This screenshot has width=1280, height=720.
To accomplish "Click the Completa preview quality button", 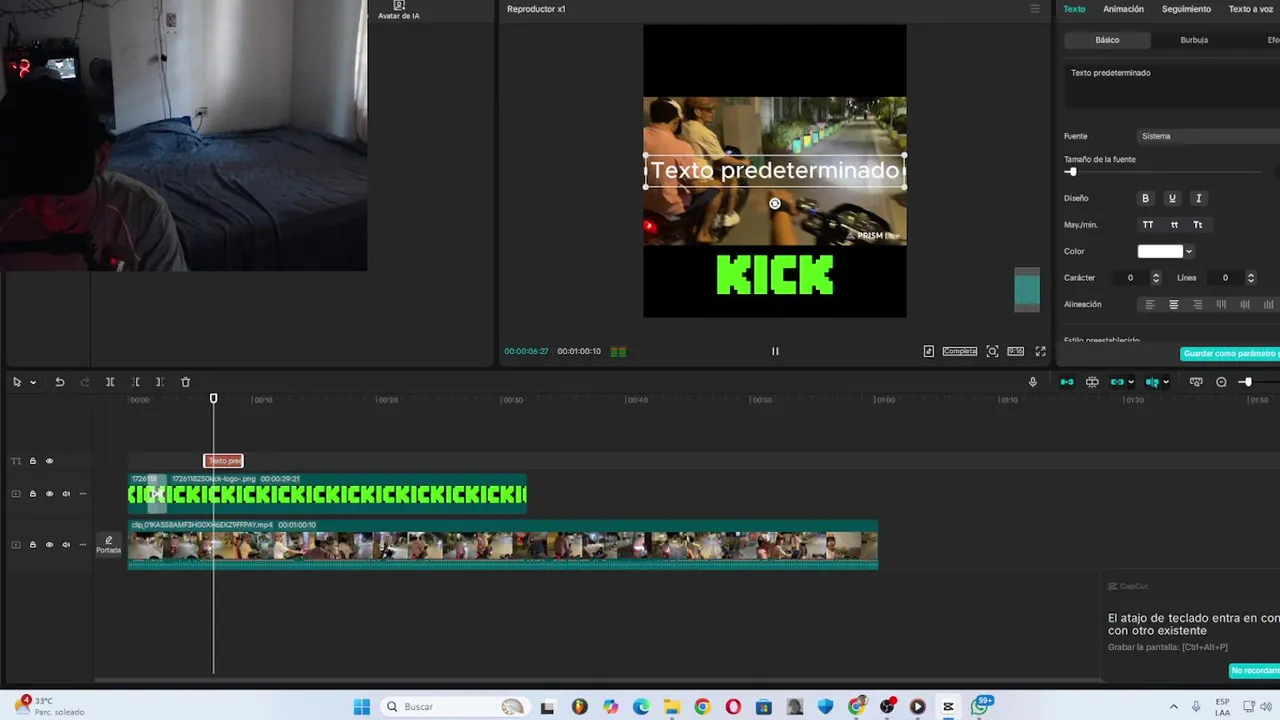I will pos(960,351).
